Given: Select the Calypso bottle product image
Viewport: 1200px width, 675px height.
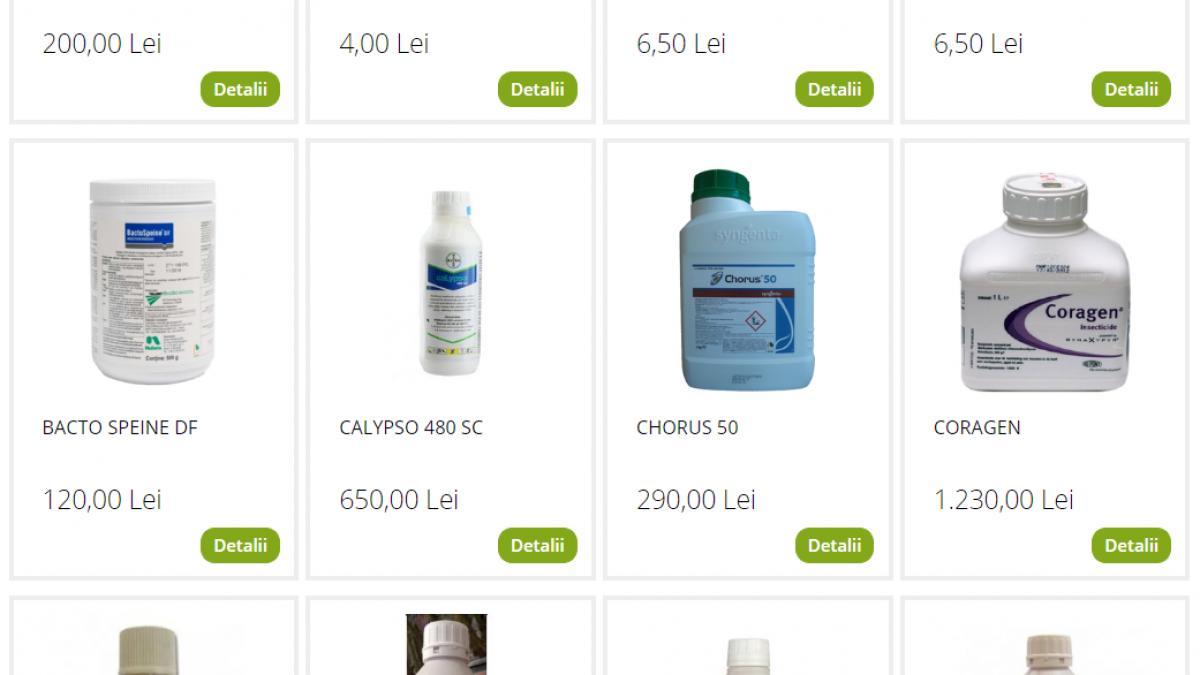Looking at the screenshot, I should coord(450,283).
